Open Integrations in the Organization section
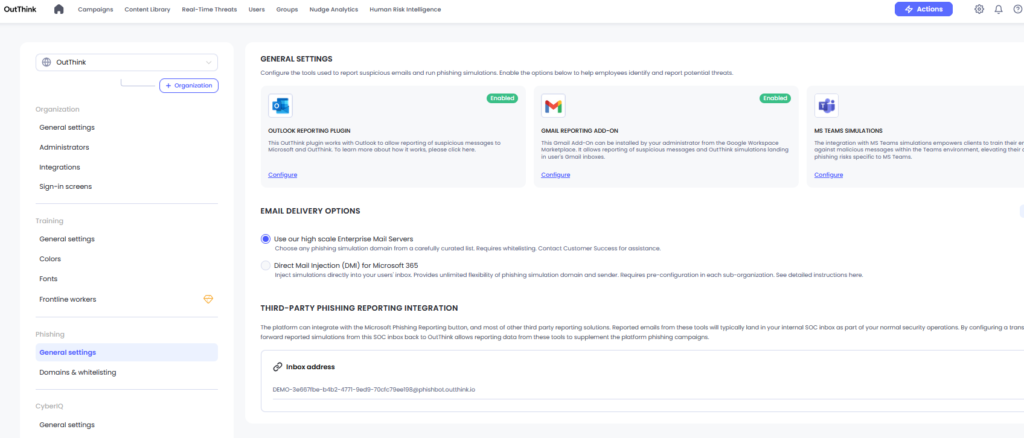1024x438 pixels. pyautogui.click(x=60, y=167)
